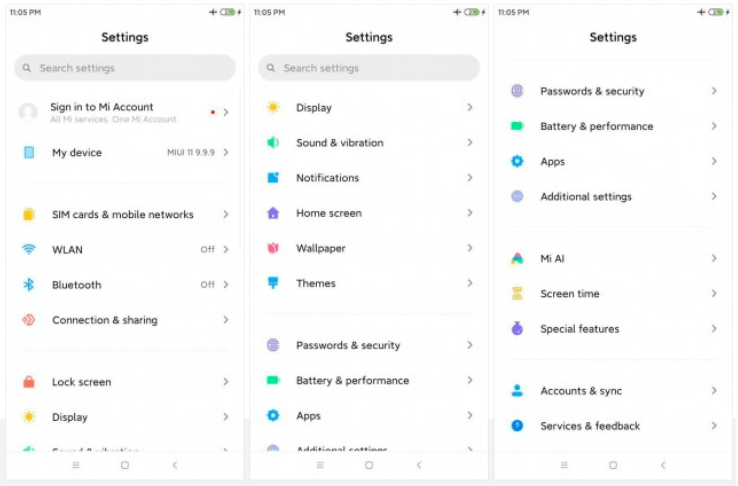Tap the Notifications icon
Viewport: 738px width, 486px height.
point(273,178)
